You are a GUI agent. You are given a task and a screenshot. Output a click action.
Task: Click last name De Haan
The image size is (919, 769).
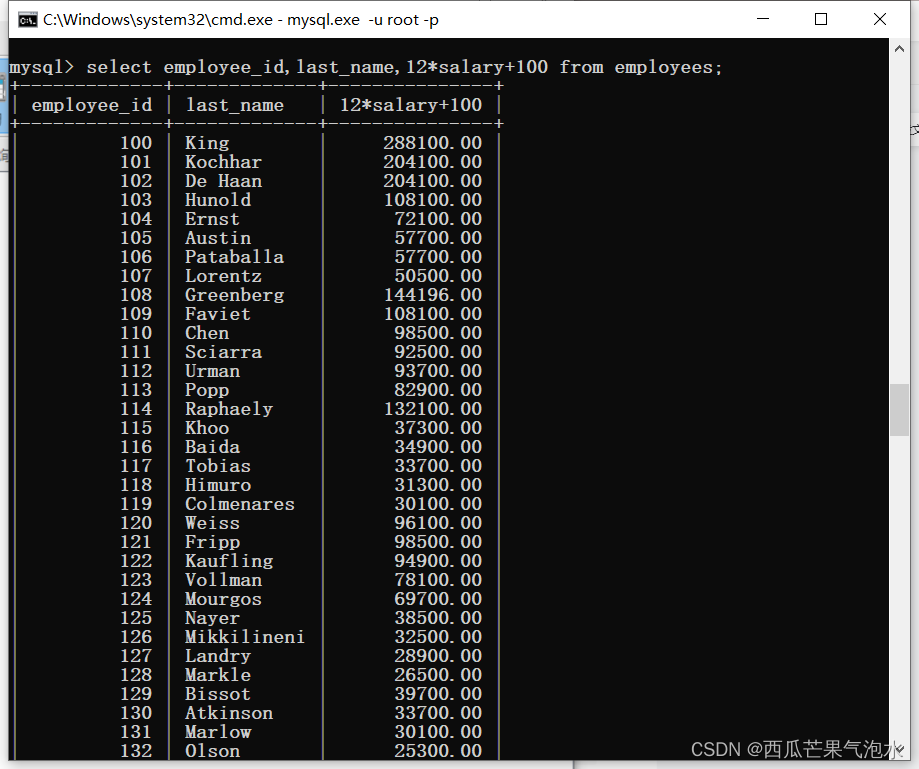coord(223,181)
